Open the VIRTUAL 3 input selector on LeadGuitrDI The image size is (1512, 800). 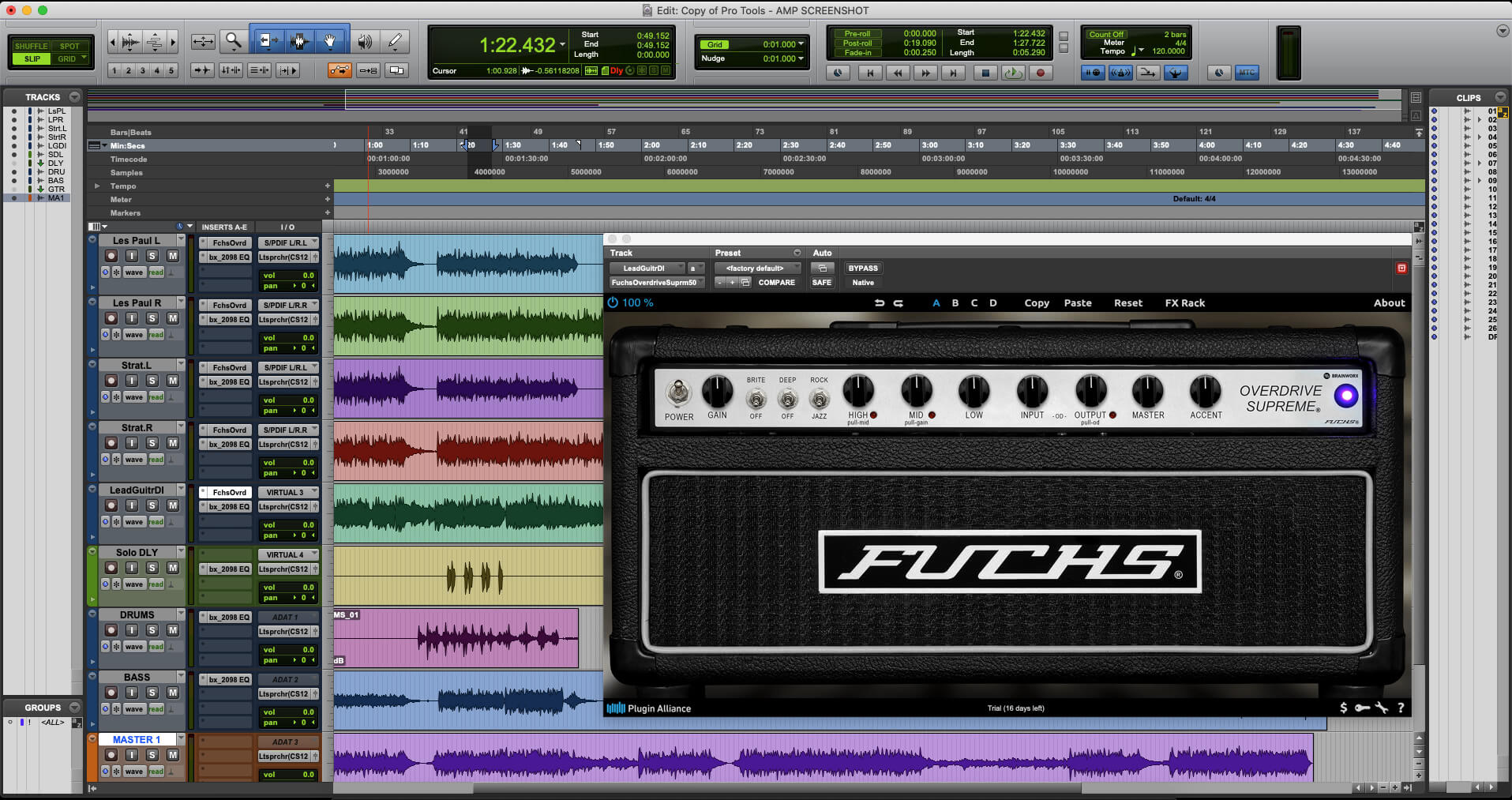click(x=288, y=492)
